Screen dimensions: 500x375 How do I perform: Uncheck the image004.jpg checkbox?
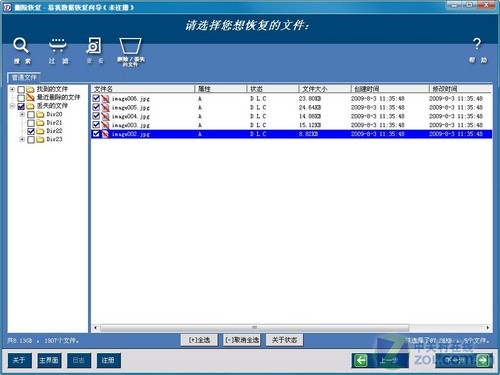coord(96,116)
